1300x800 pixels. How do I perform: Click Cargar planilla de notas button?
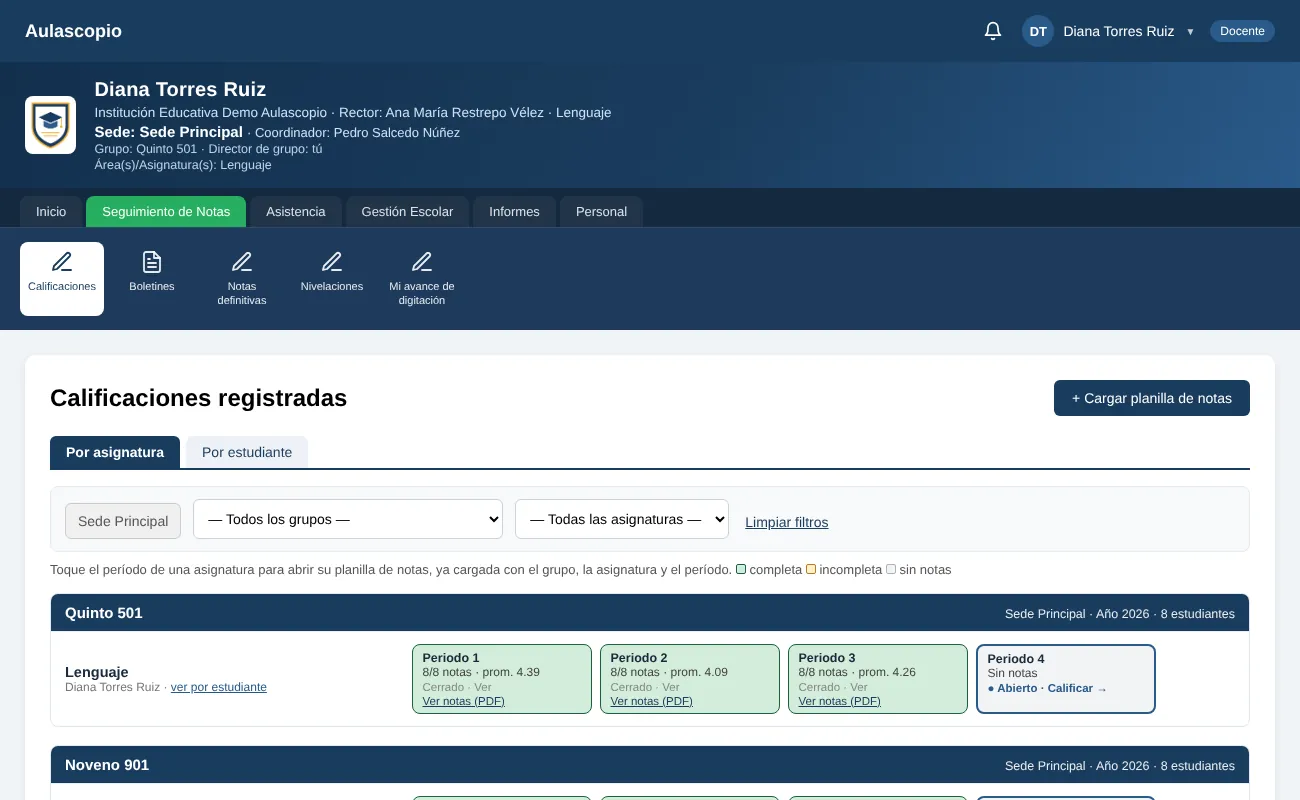(x=1152, y=398)
